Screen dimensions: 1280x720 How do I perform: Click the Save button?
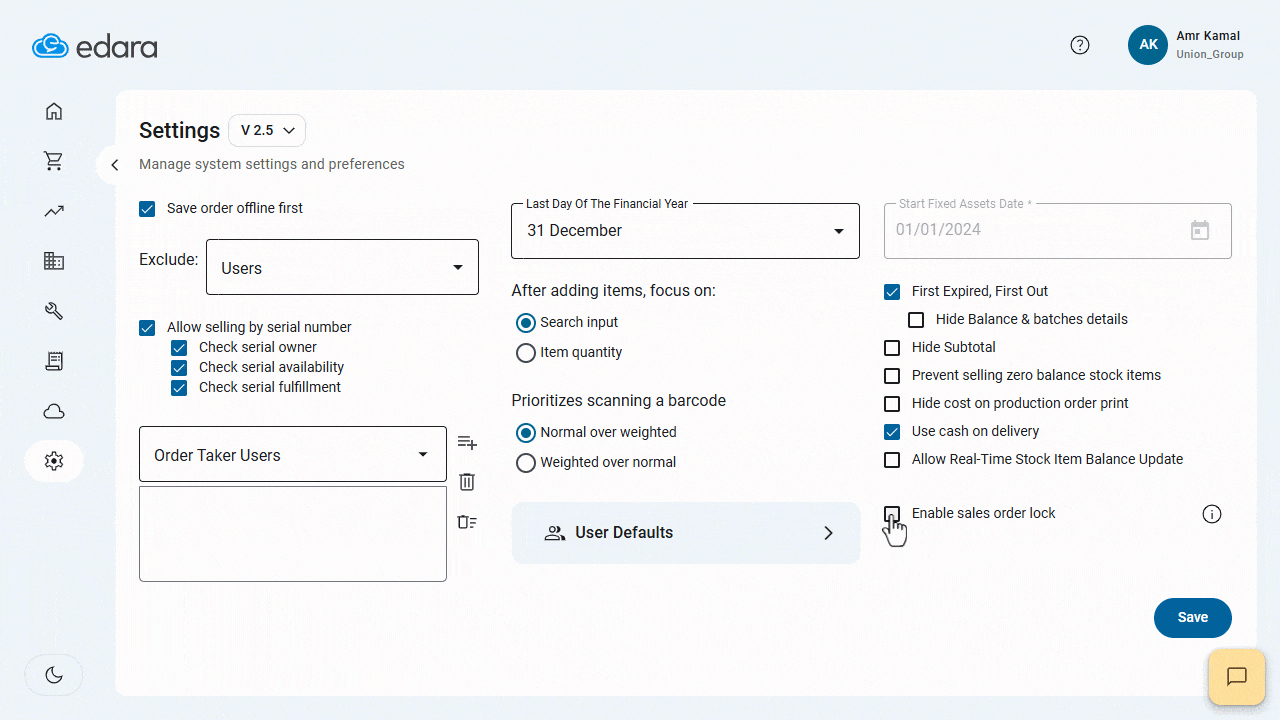(x=1192, y=618)
